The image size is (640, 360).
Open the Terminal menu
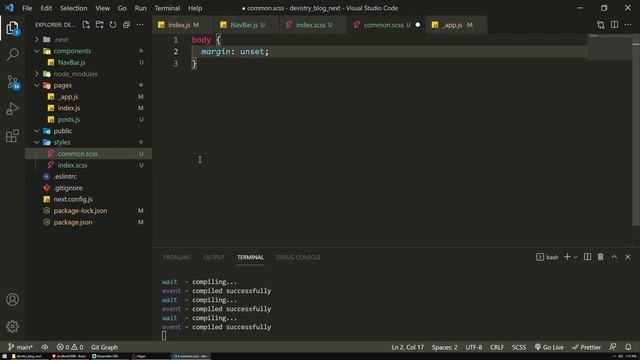(x=167, y=8)
